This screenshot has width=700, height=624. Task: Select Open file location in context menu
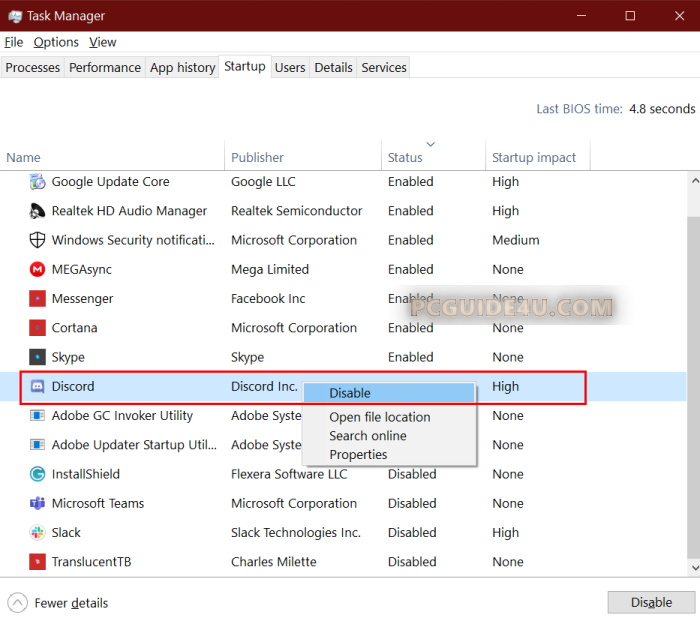pos(380,417)
